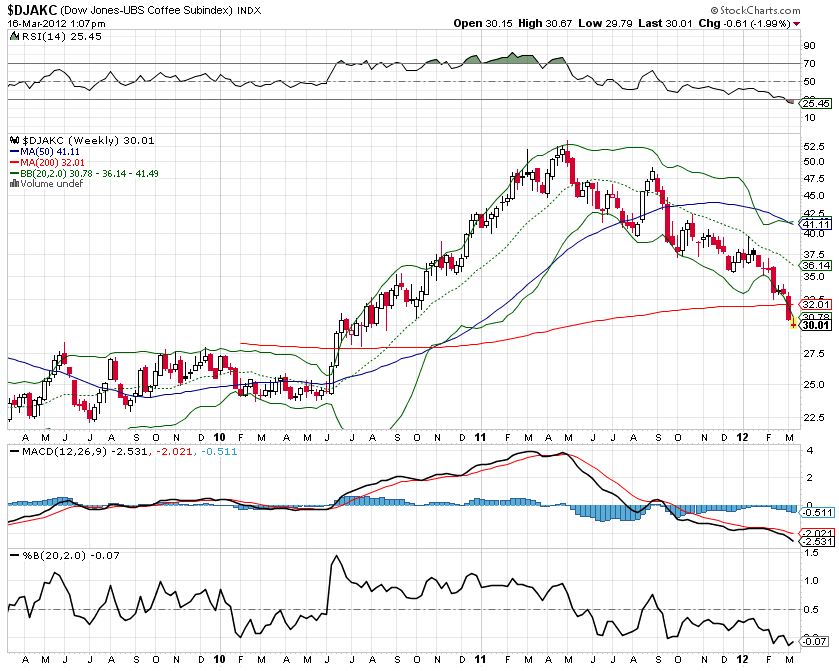
Task: Click the 'MA(50) 41.11' legend entry
Action: tap(50, 152)
